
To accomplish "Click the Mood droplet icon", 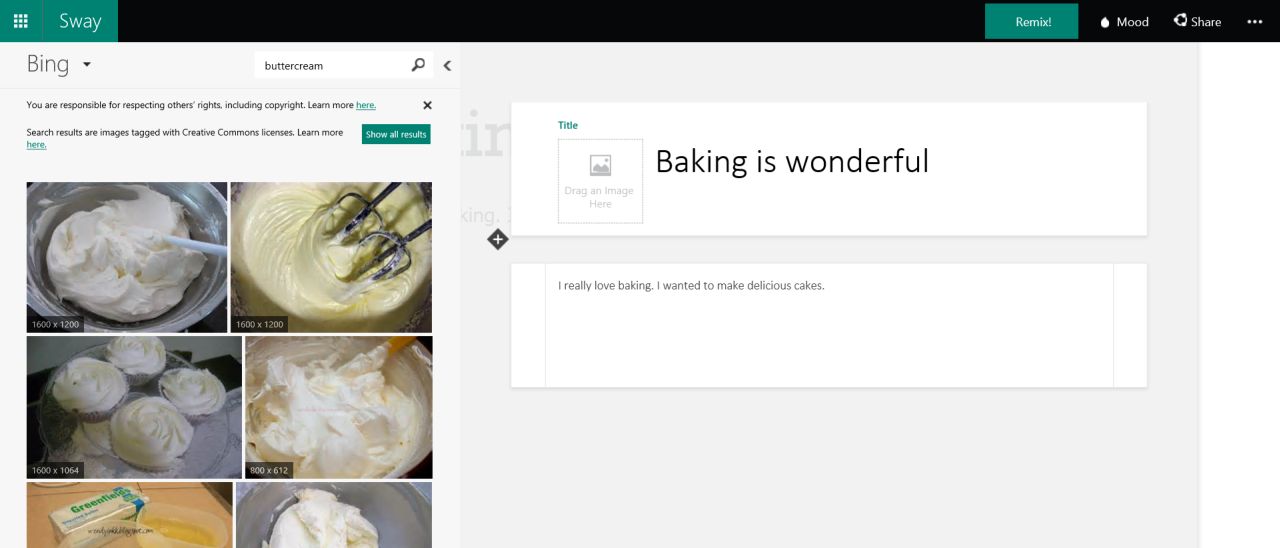I will point(1105,22).
